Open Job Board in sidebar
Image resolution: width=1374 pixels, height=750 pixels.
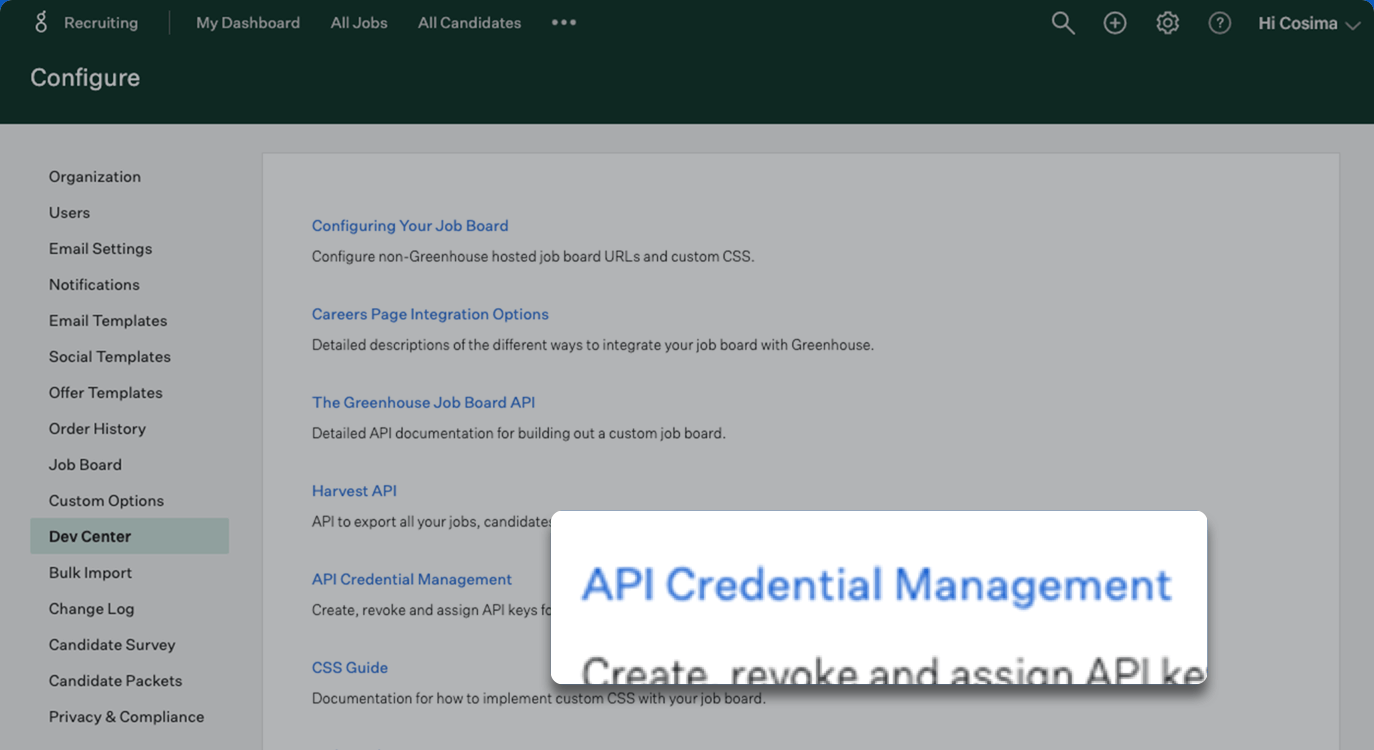[85, 465]
